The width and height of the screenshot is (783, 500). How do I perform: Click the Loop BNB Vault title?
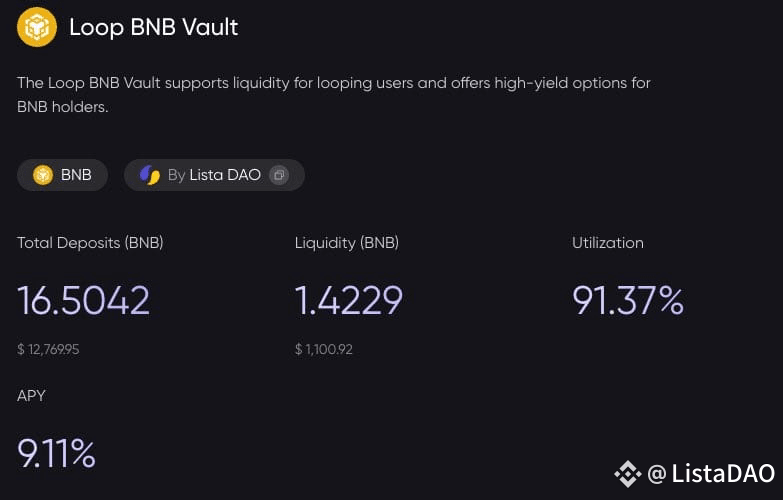coord(154,27)
